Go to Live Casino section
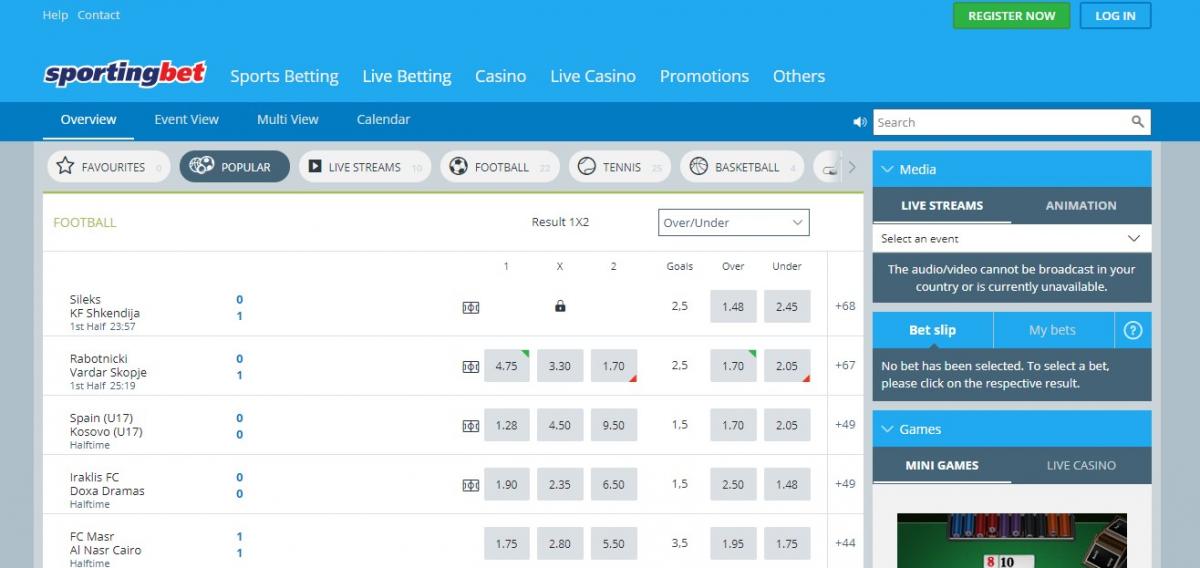 593,76
